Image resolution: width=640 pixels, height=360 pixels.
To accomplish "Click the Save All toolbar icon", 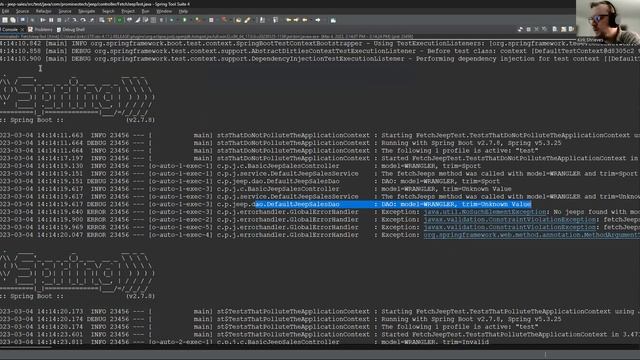I will click(13, 20).
